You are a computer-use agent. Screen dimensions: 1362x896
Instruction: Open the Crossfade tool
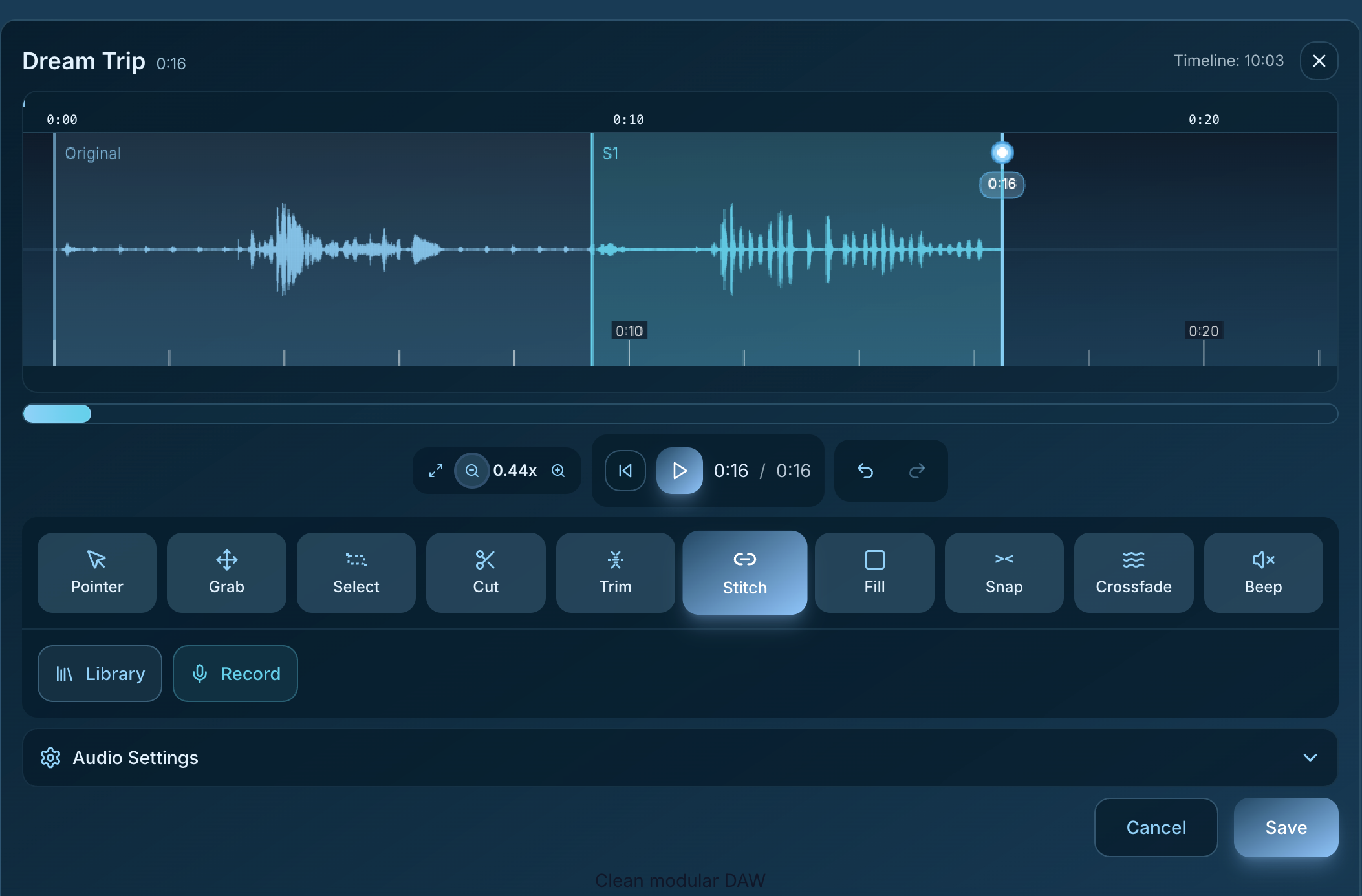pyautogui.click(x=1133, y=573)
